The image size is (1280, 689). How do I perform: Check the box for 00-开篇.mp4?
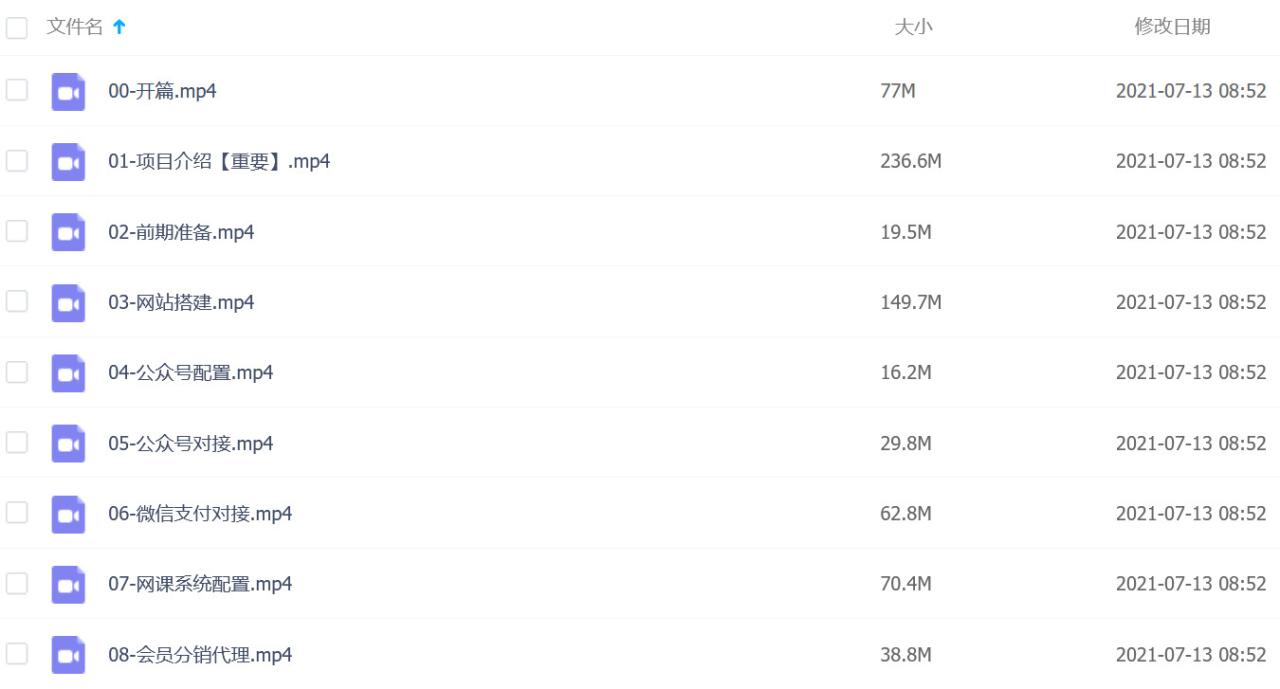(x=17, y=91)
